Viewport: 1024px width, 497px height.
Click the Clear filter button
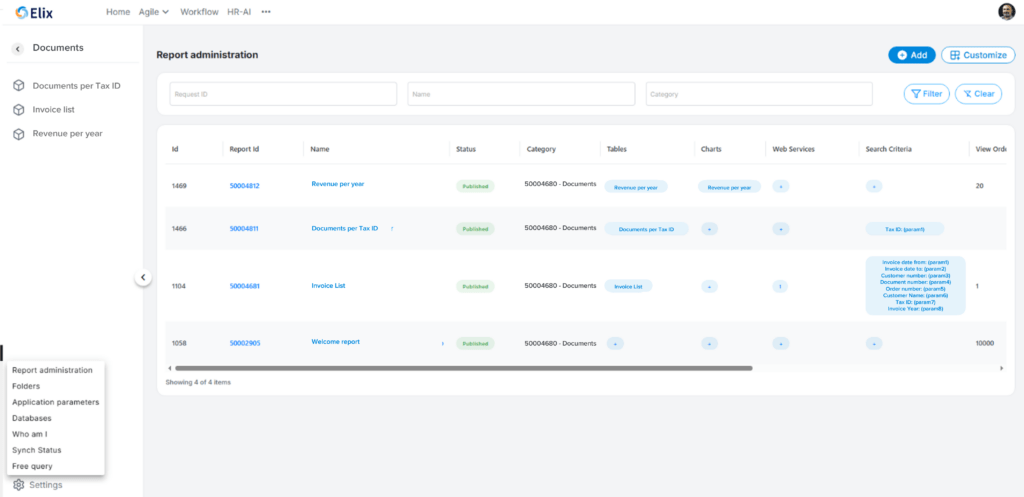977,94
